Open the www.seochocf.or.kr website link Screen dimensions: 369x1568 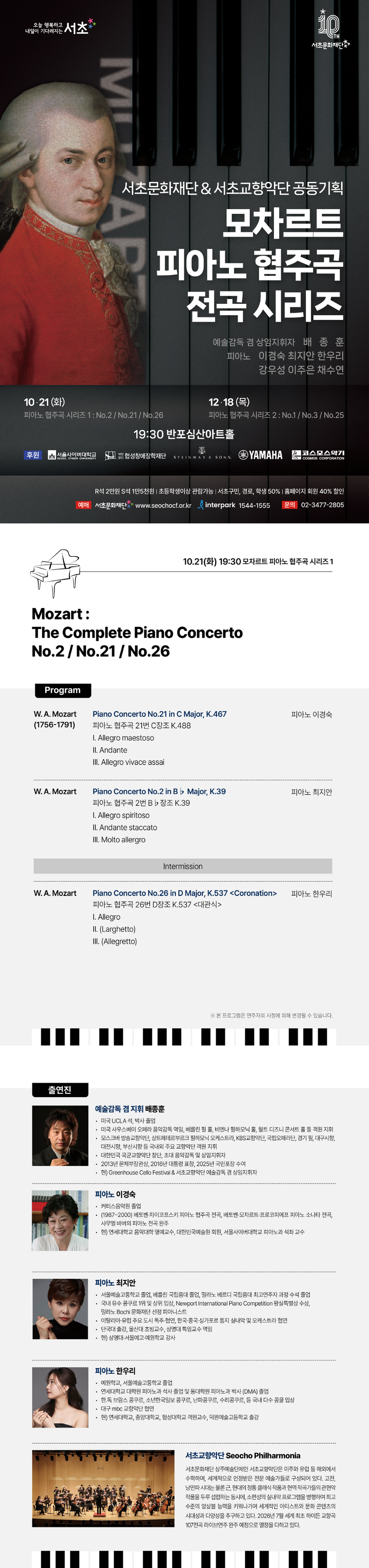click(x=163, y=505)
